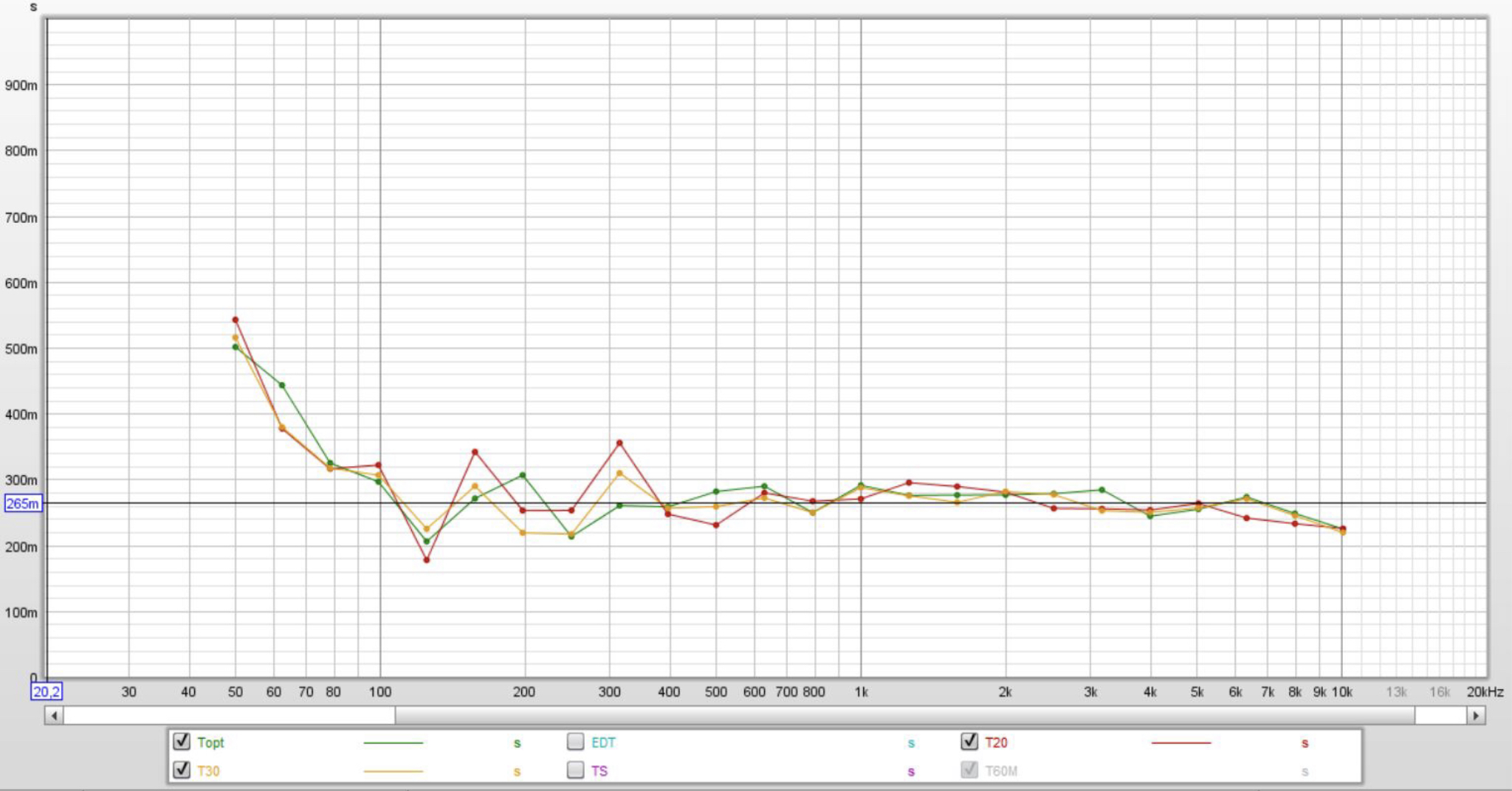Click the T30 legend label

[208, 771]
